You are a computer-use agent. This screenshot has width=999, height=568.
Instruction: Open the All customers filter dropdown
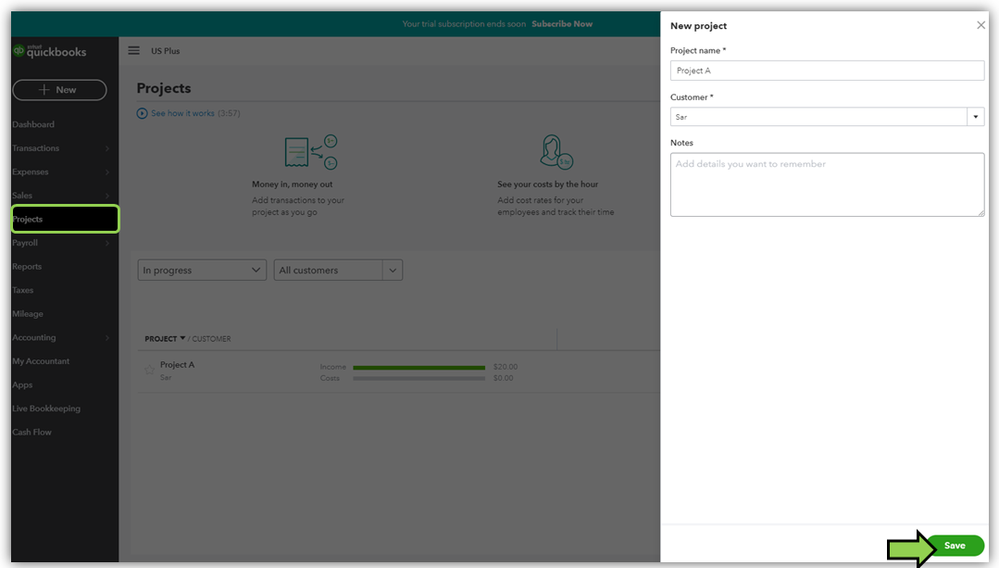pos(338,270)
